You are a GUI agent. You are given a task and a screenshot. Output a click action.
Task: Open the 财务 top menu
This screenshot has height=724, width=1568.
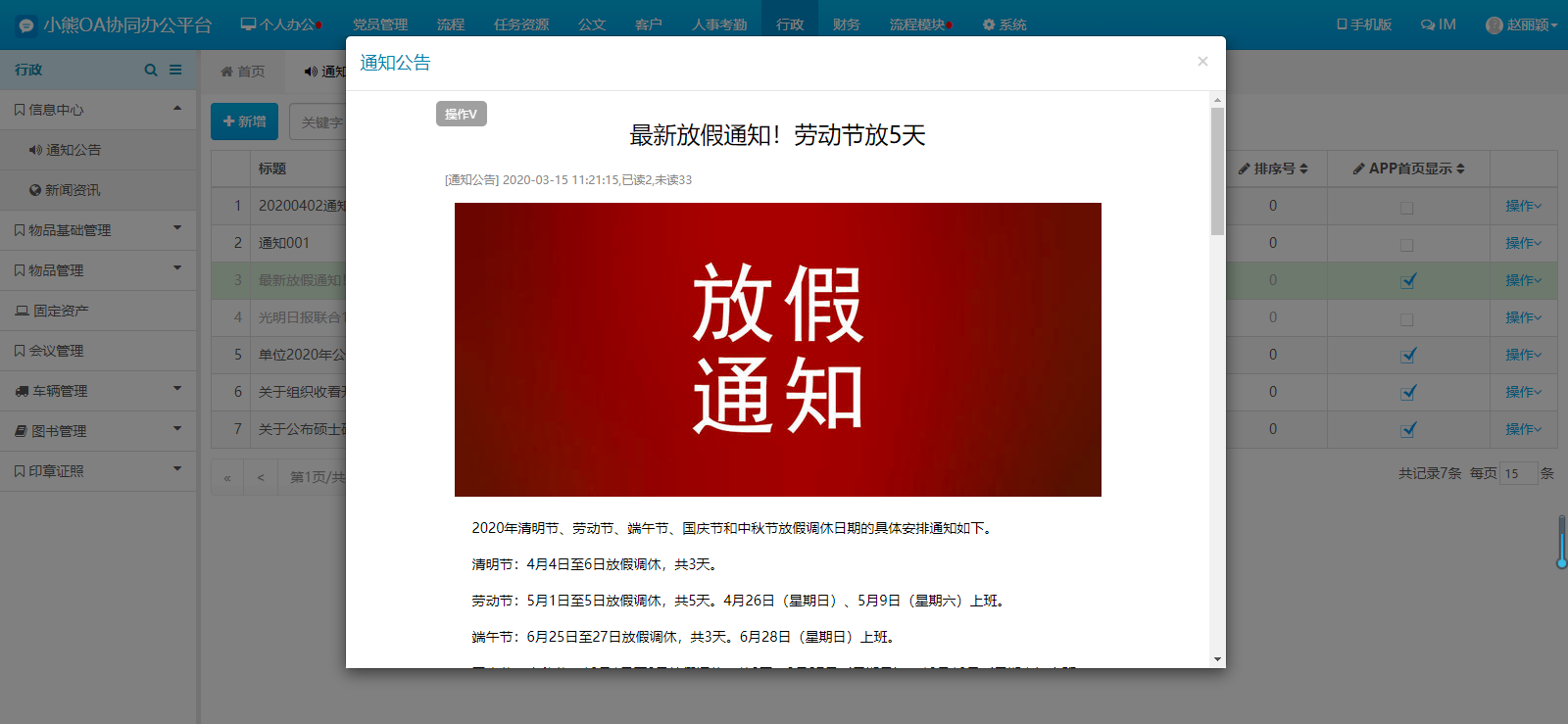coord(847,24)
